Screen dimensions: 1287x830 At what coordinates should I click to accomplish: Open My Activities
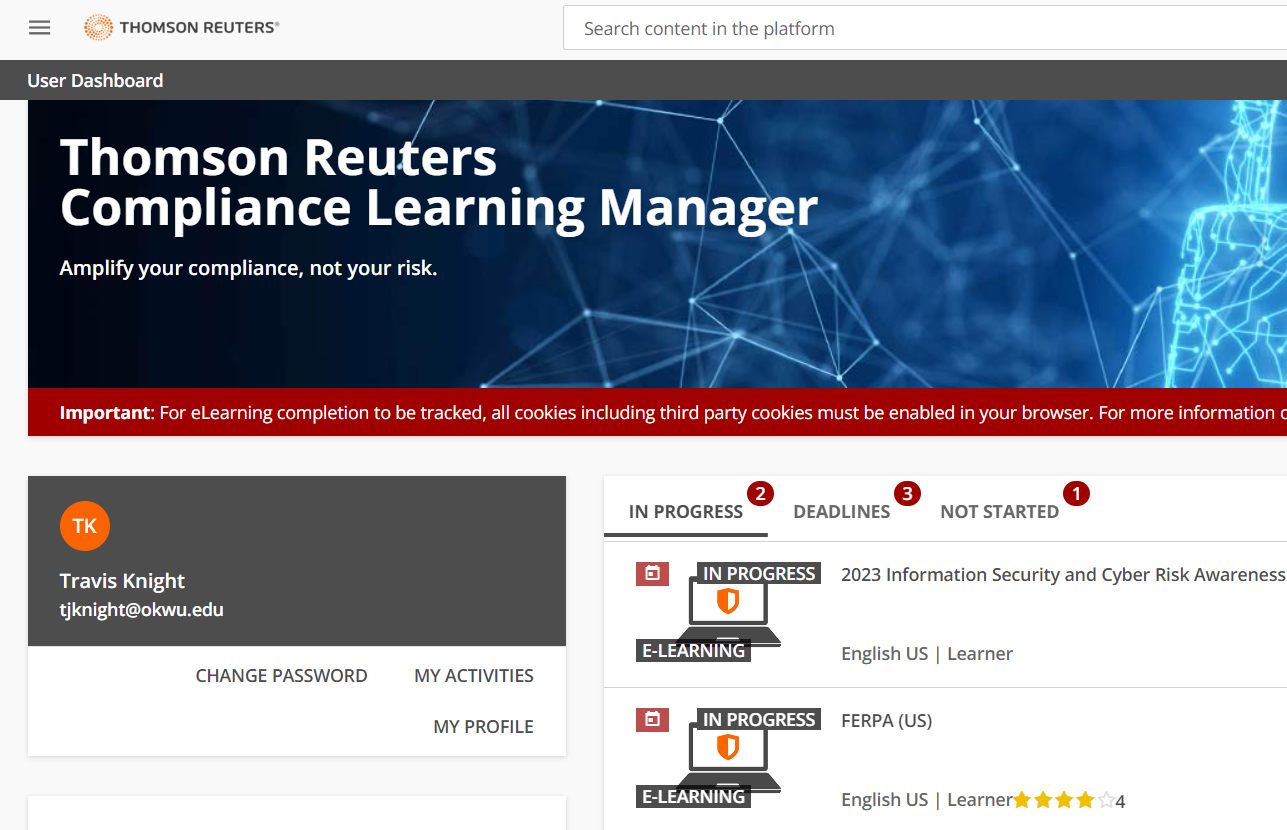(474, 676)
